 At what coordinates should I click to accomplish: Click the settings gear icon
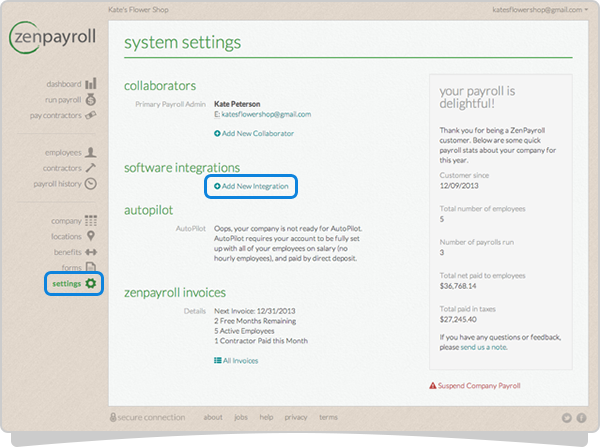tap(91, 283)
